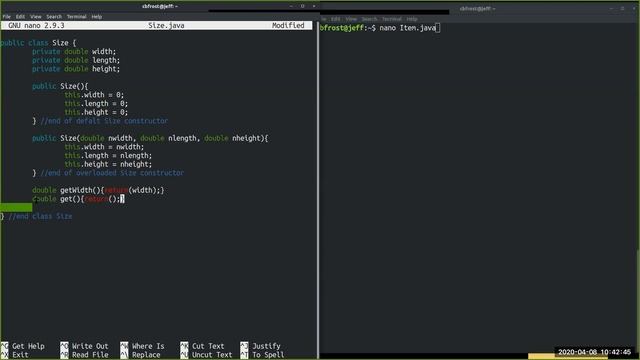Click the 'this.height = nheight;' line
The image size is (640, 360).
click(108, 164)
